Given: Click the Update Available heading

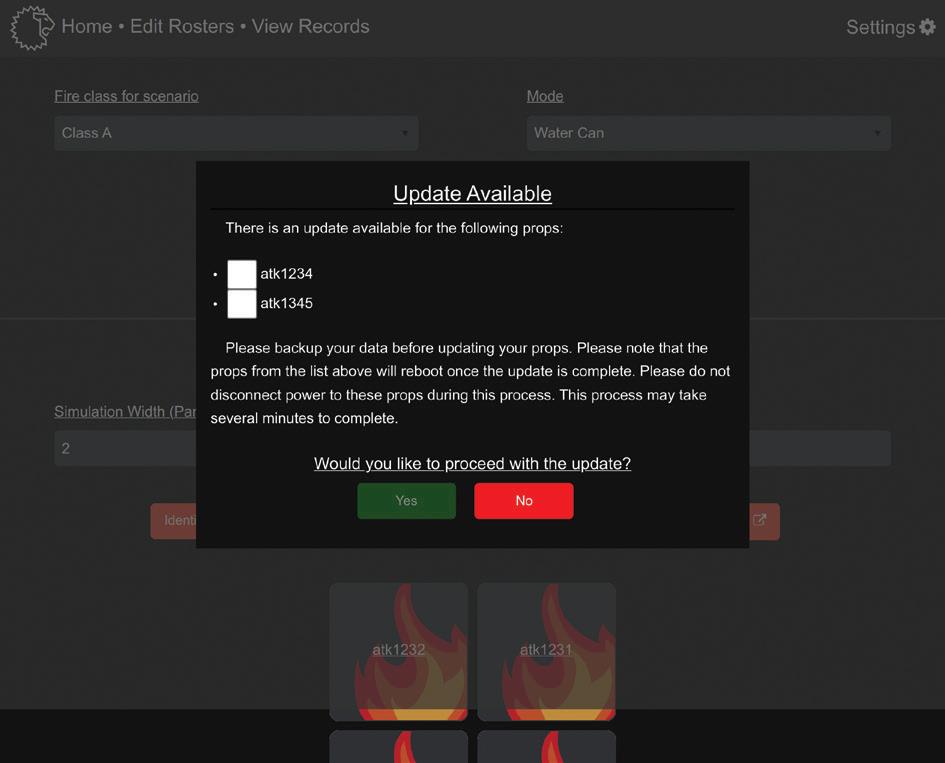Looking at the screenshot, I should (472, 193).
